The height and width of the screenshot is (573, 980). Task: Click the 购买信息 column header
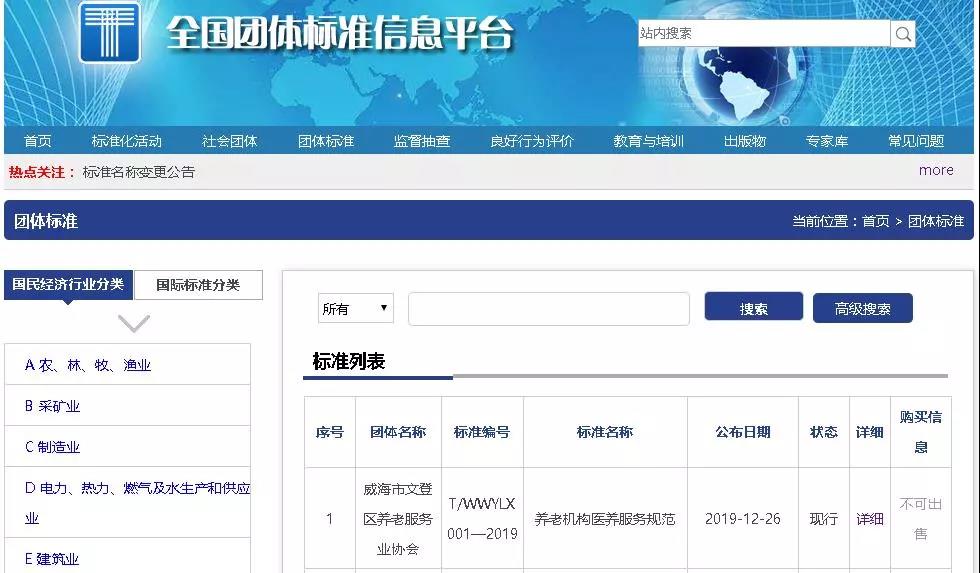[921, 432]
